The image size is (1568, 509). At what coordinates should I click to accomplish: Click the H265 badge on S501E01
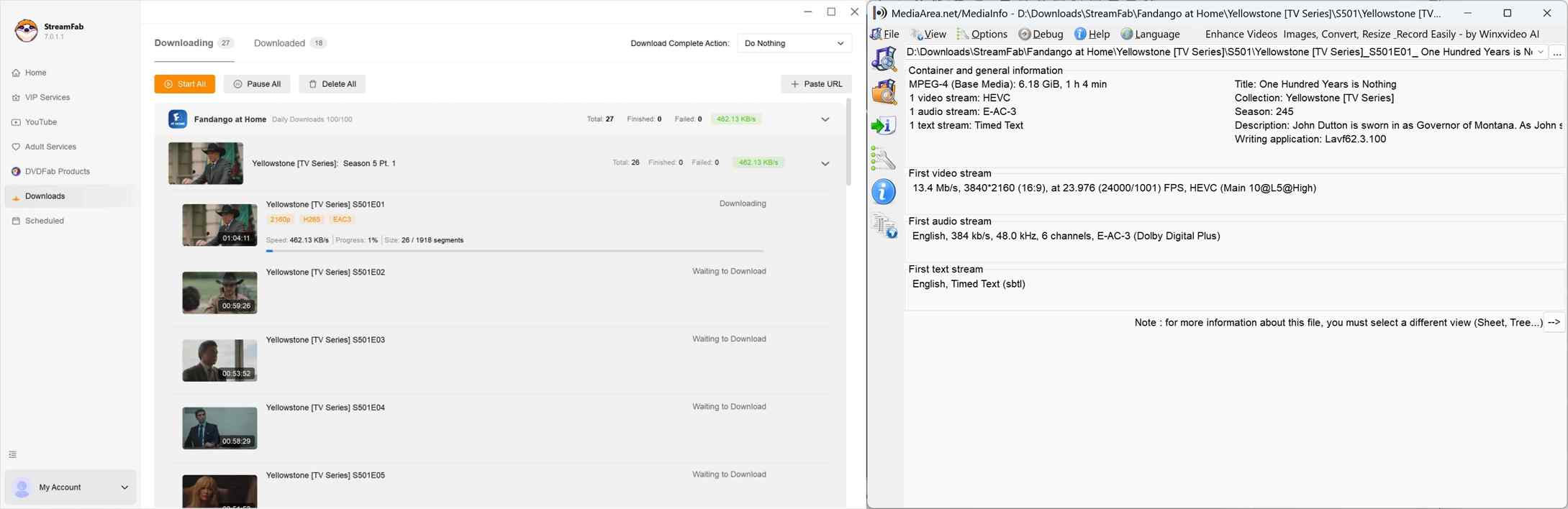312,219
